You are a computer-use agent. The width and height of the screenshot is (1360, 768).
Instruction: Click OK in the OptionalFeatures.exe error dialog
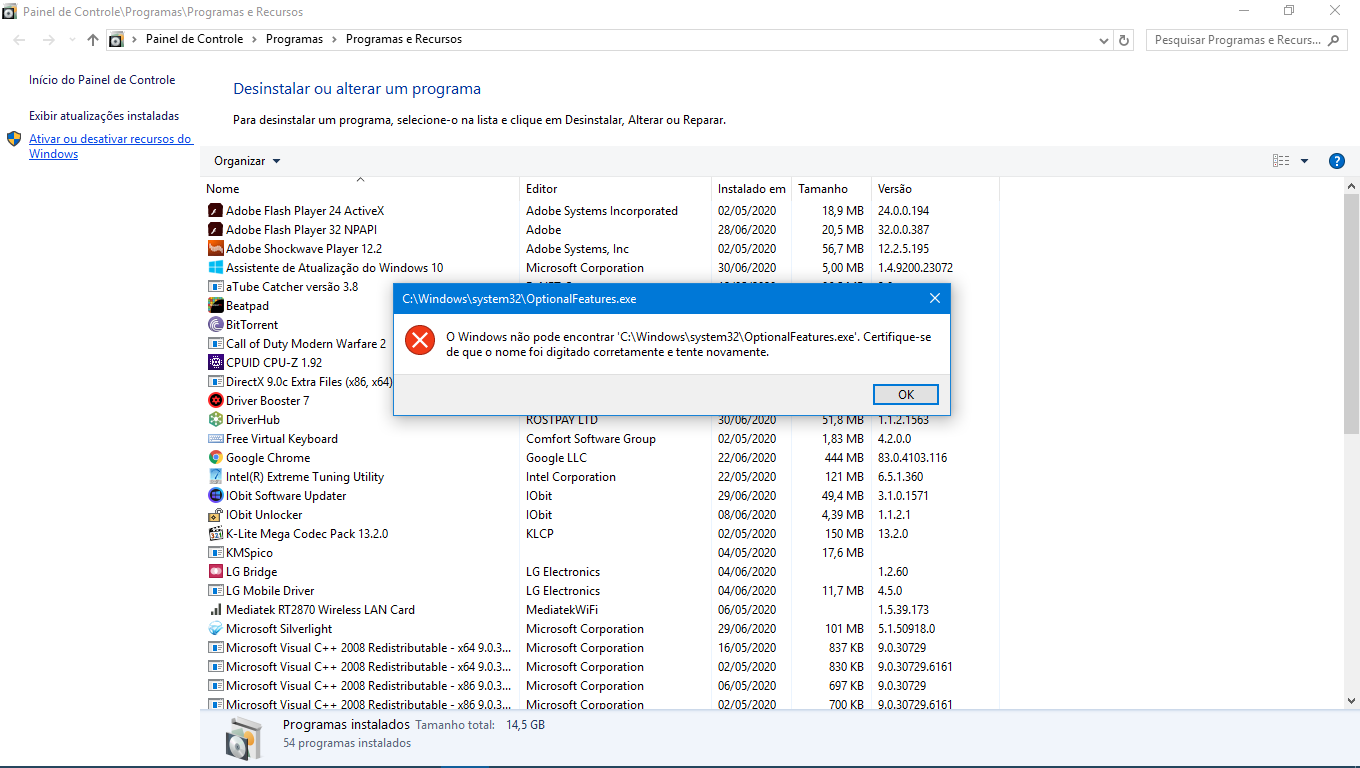click(905, 394)
